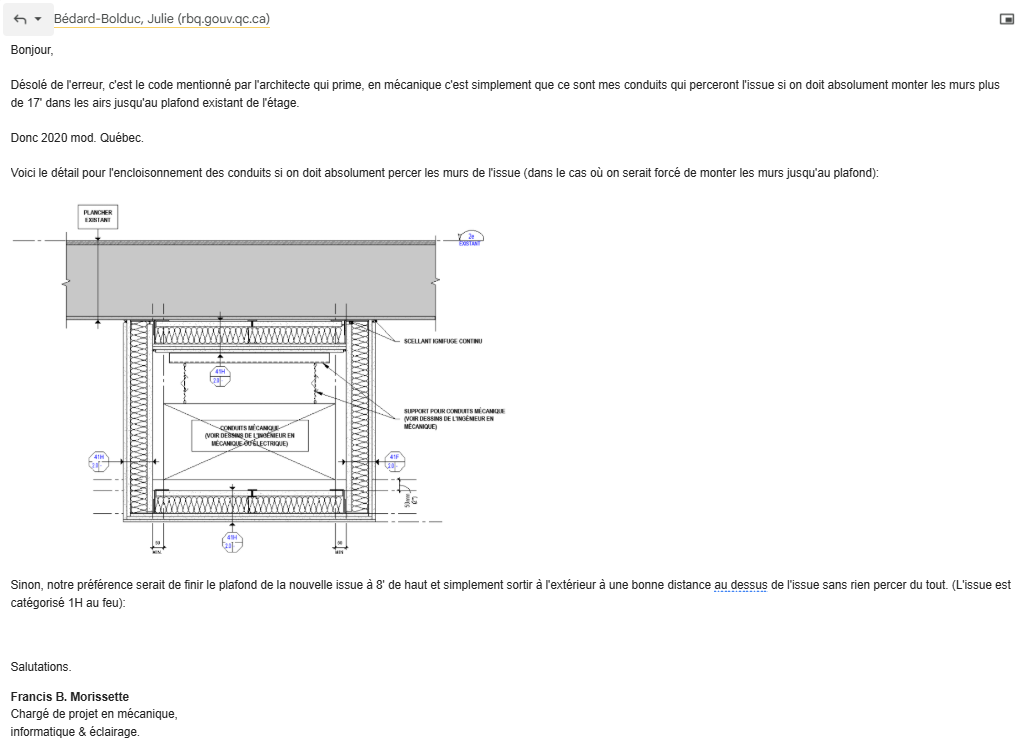Click the 2e EXISTANT level marker
Viewport: 1020px width, 739px height.
point(469,238)
